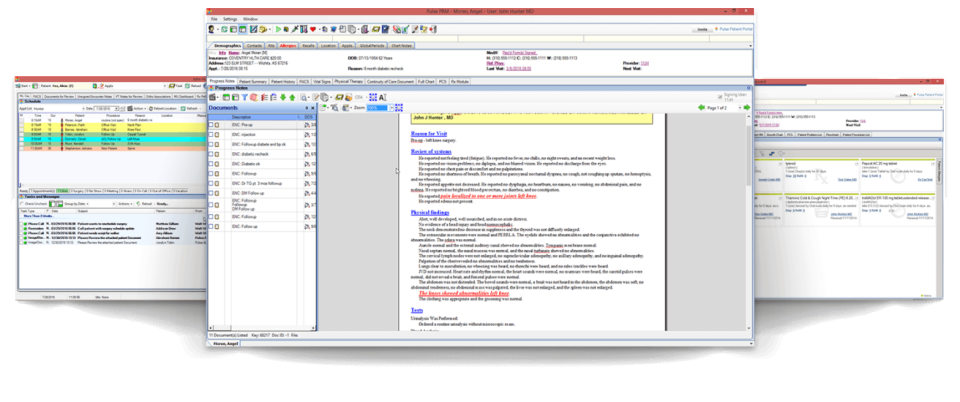Click the blue dotted grid icon beside CDA
The image size is (960, 402).
373,97
